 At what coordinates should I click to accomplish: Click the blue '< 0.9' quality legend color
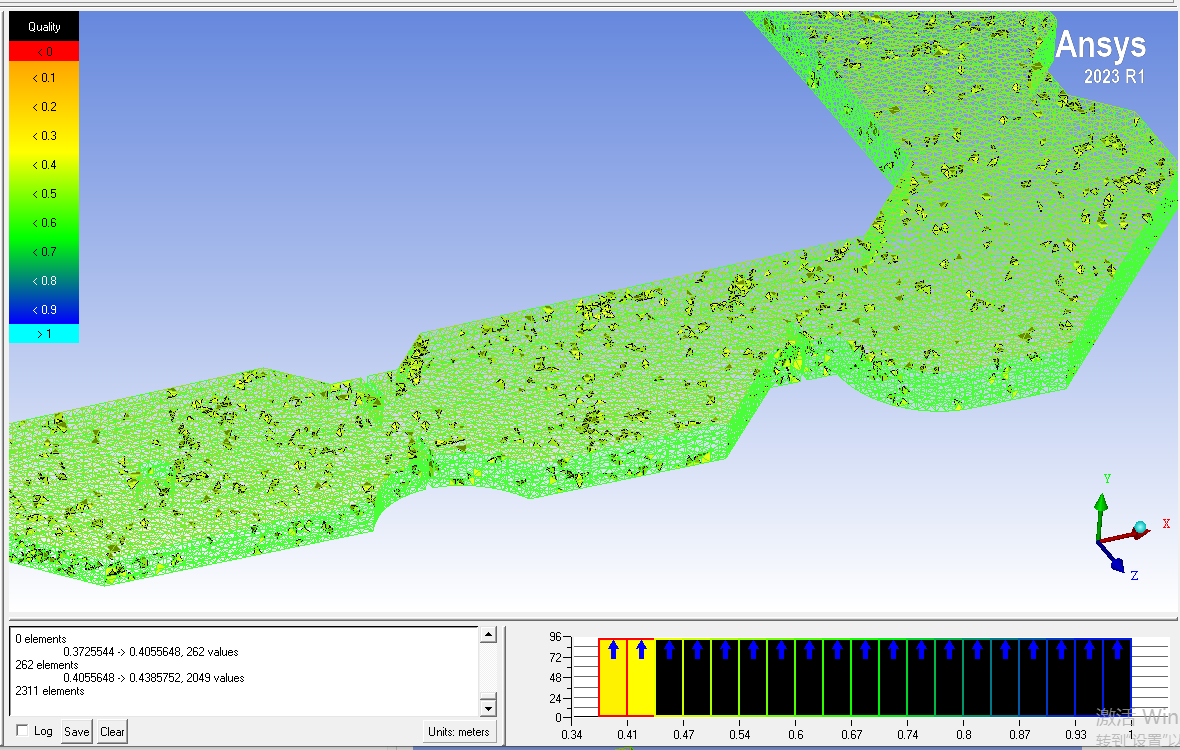click(x=44, y=309)
